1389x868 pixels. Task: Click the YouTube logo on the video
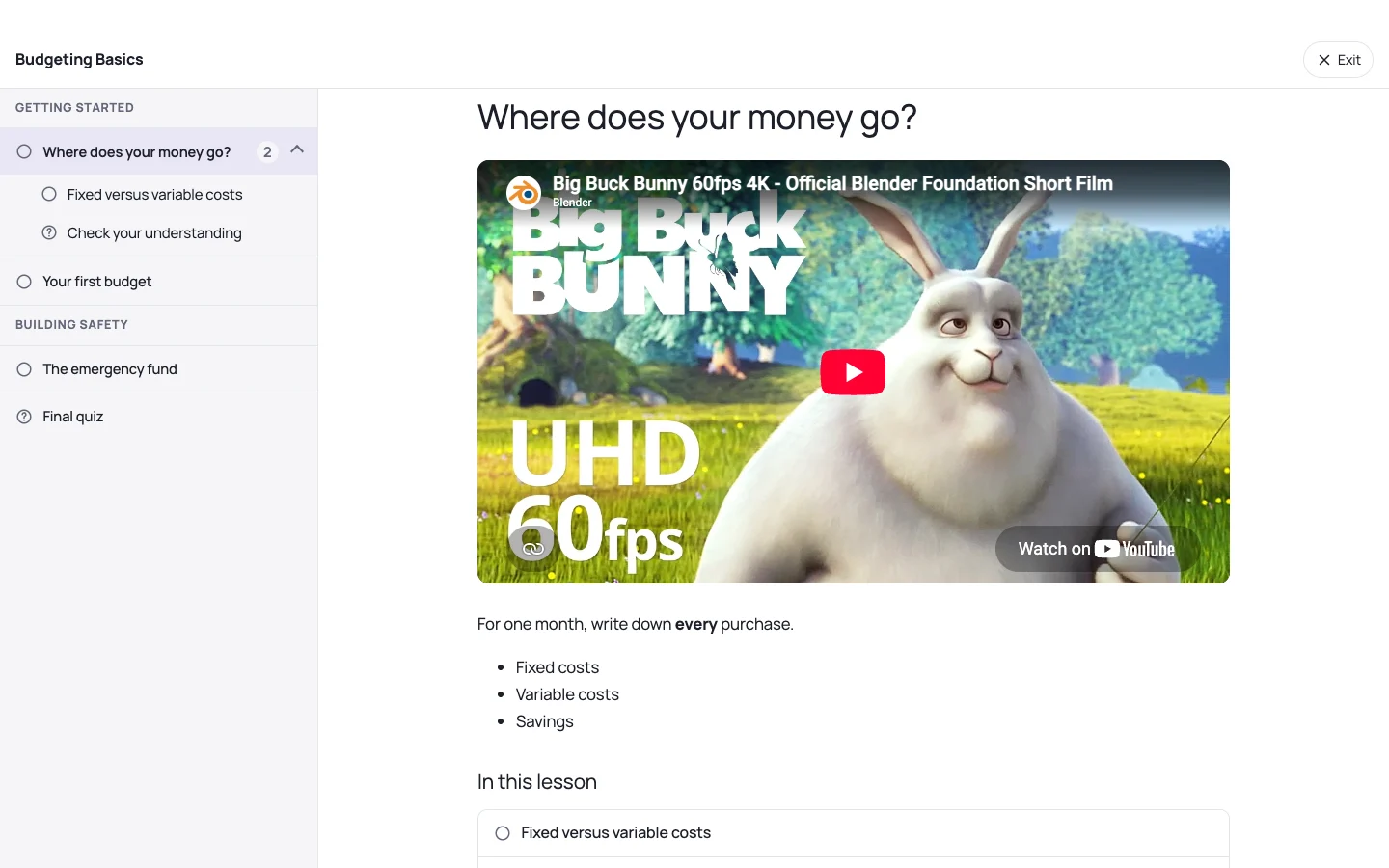[x=1135, y=549]
